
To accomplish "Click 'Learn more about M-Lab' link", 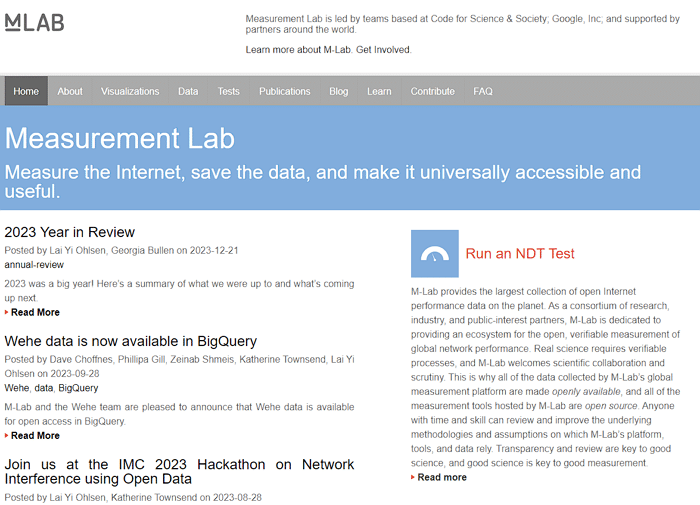I will pyautogui.click(x=299, y=50).
